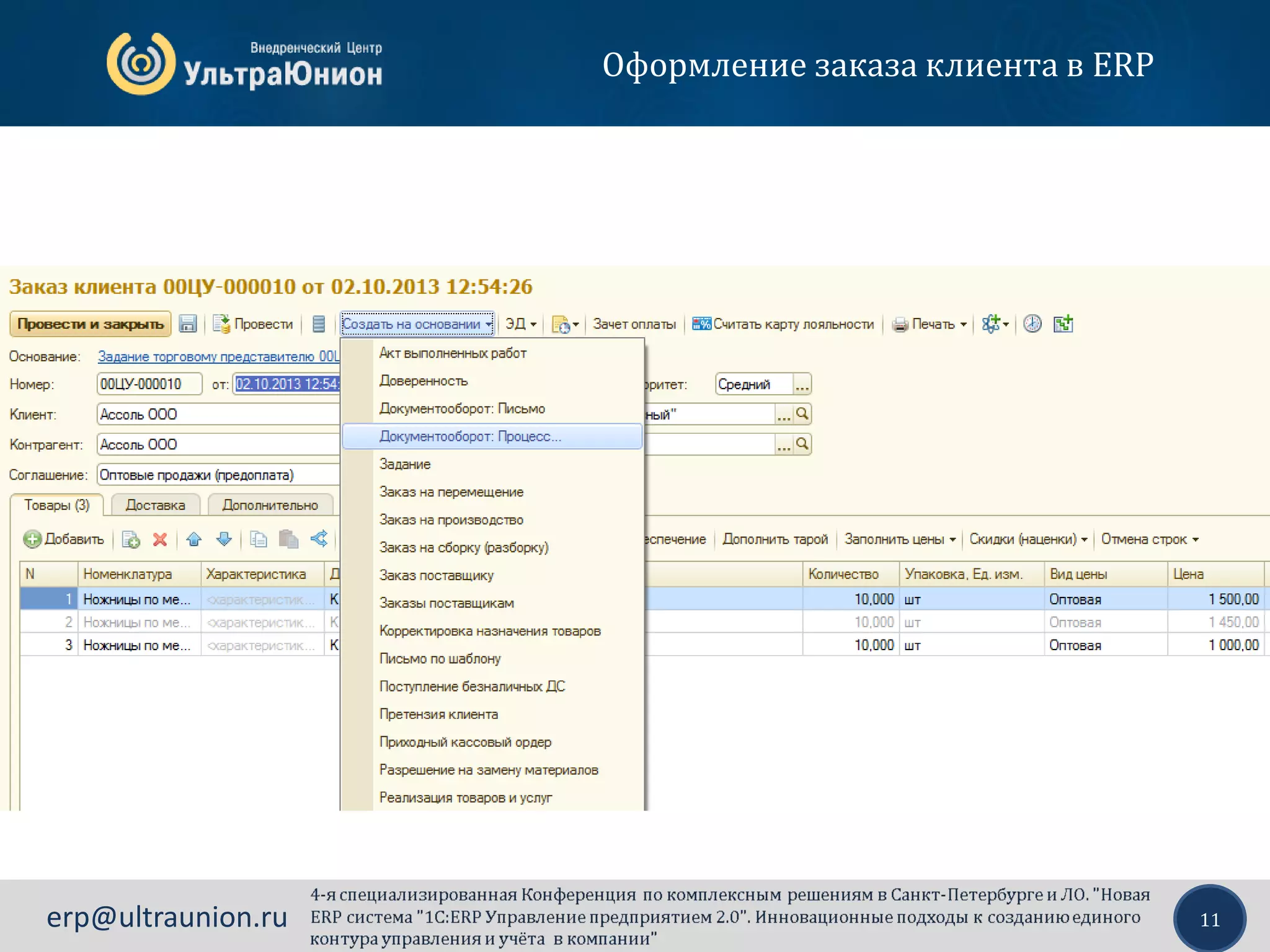Move row down with blue arrow

point(224,539)
